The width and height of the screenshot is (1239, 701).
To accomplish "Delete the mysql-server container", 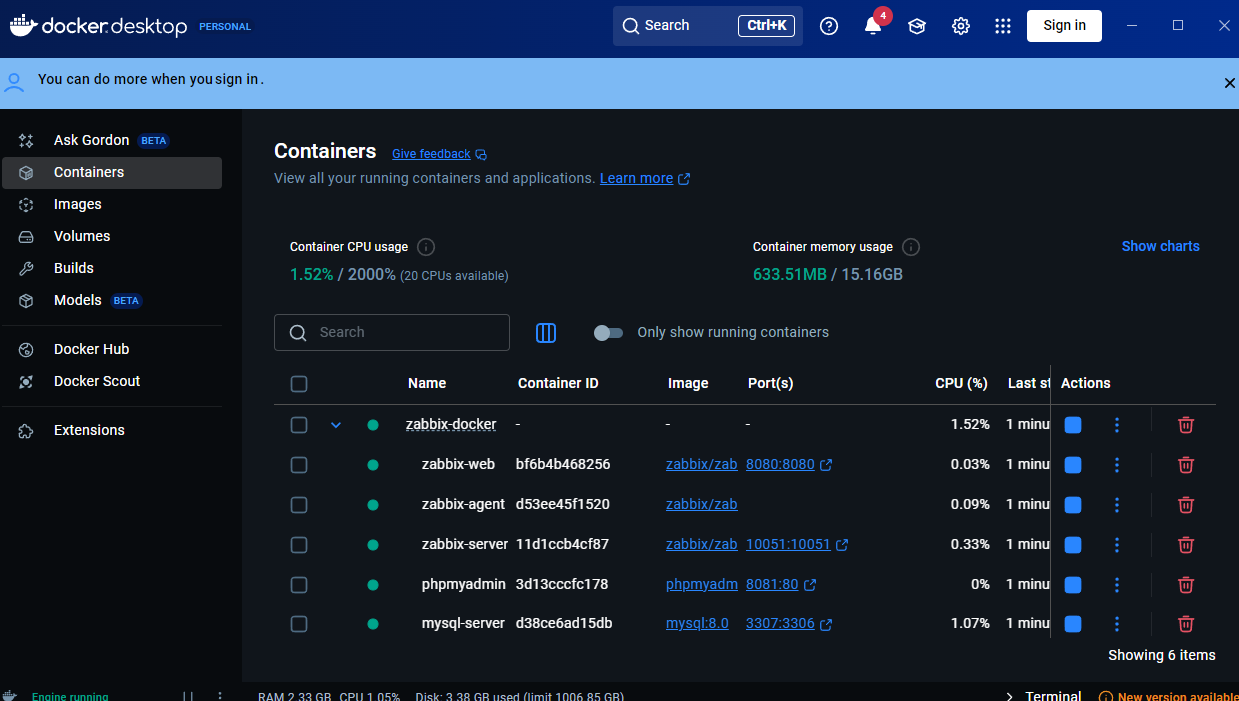I will 1186,624.
